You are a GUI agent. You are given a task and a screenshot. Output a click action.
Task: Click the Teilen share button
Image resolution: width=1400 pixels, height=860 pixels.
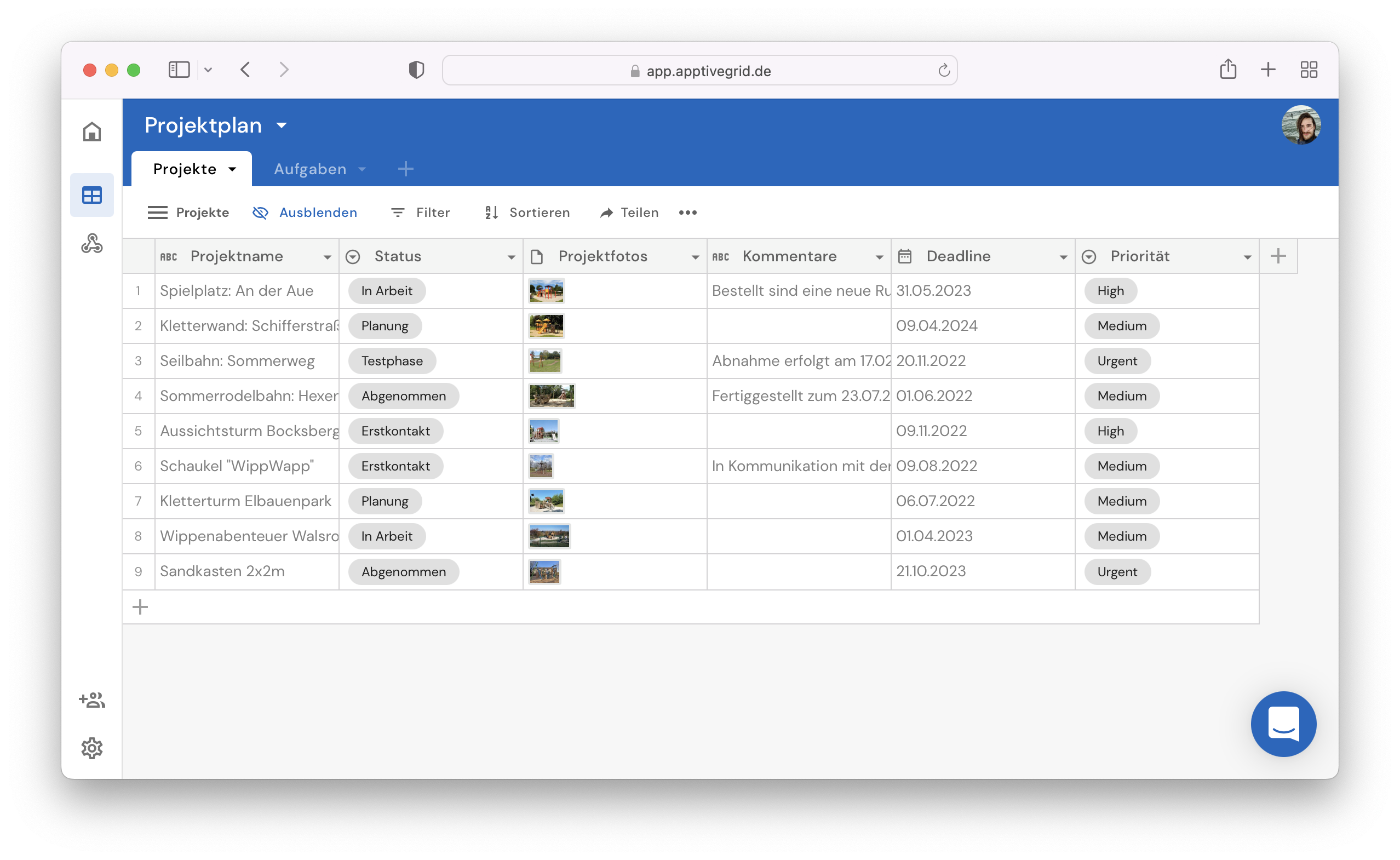point(629,213)
